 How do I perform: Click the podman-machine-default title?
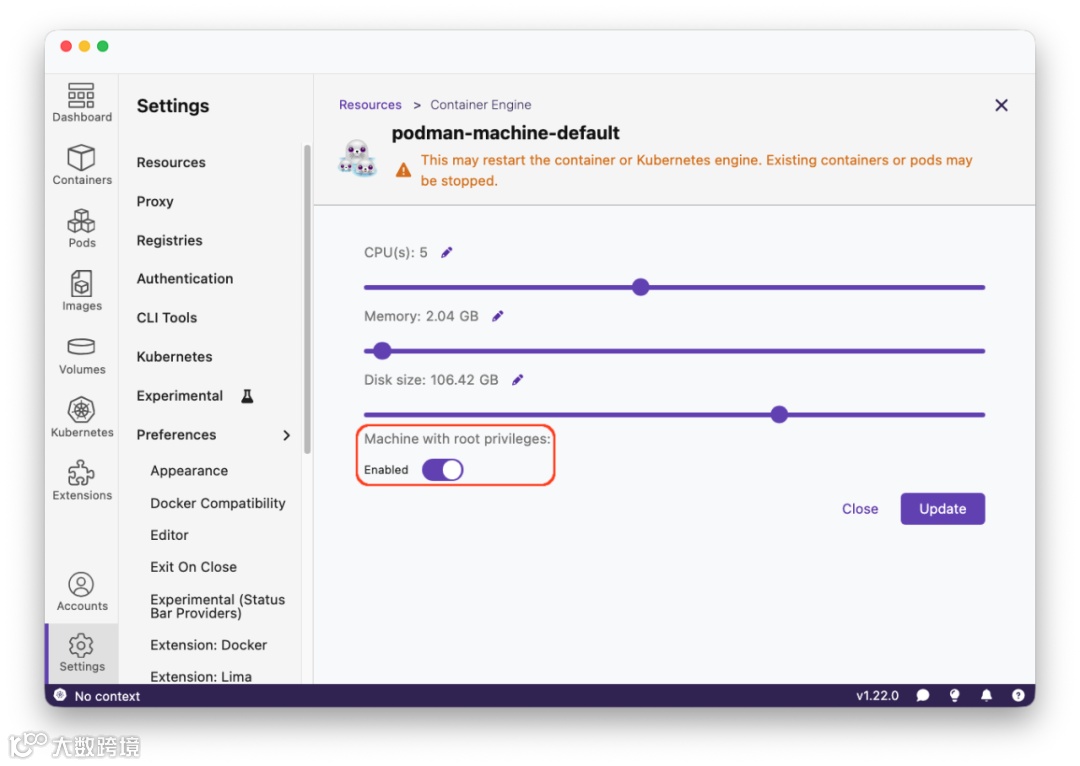point(506,133)
